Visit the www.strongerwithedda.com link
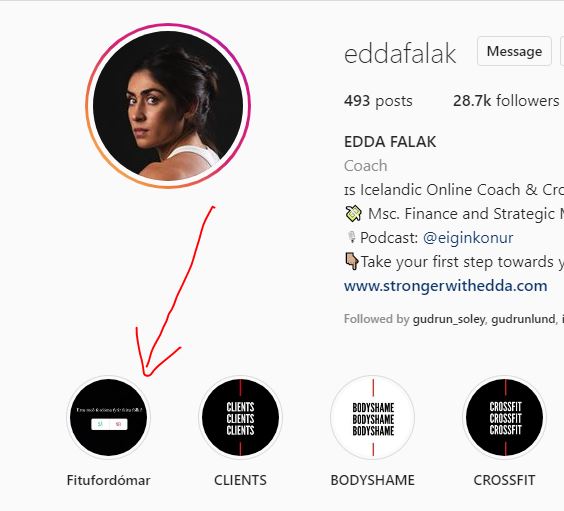The image size is (564, 511). 446,286
